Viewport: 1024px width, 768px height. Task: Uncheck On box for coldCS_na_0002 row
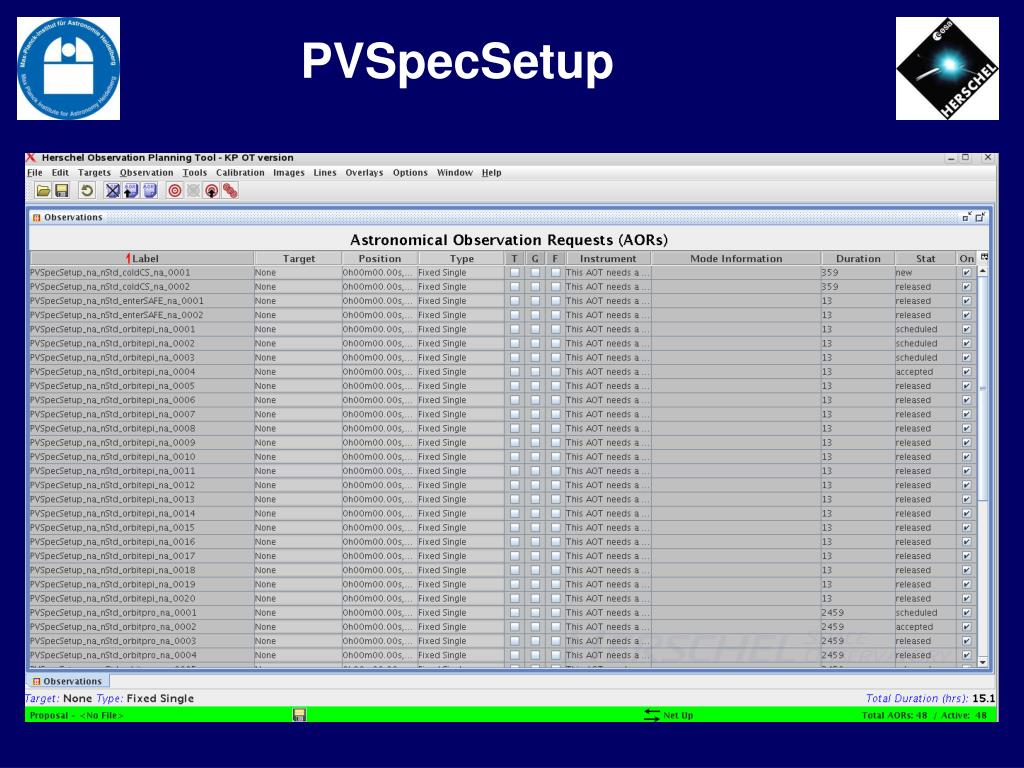967,287
